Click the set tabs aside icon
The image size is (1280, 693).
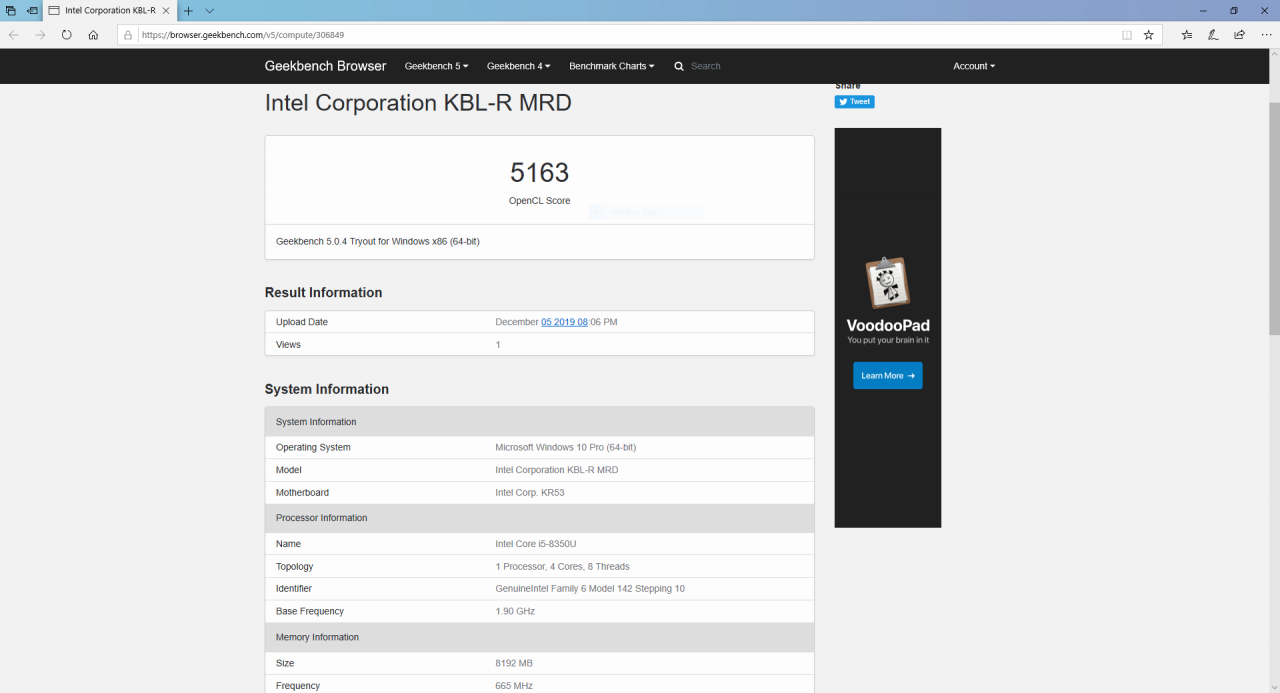pyautogui.click(x=33, y=10)
